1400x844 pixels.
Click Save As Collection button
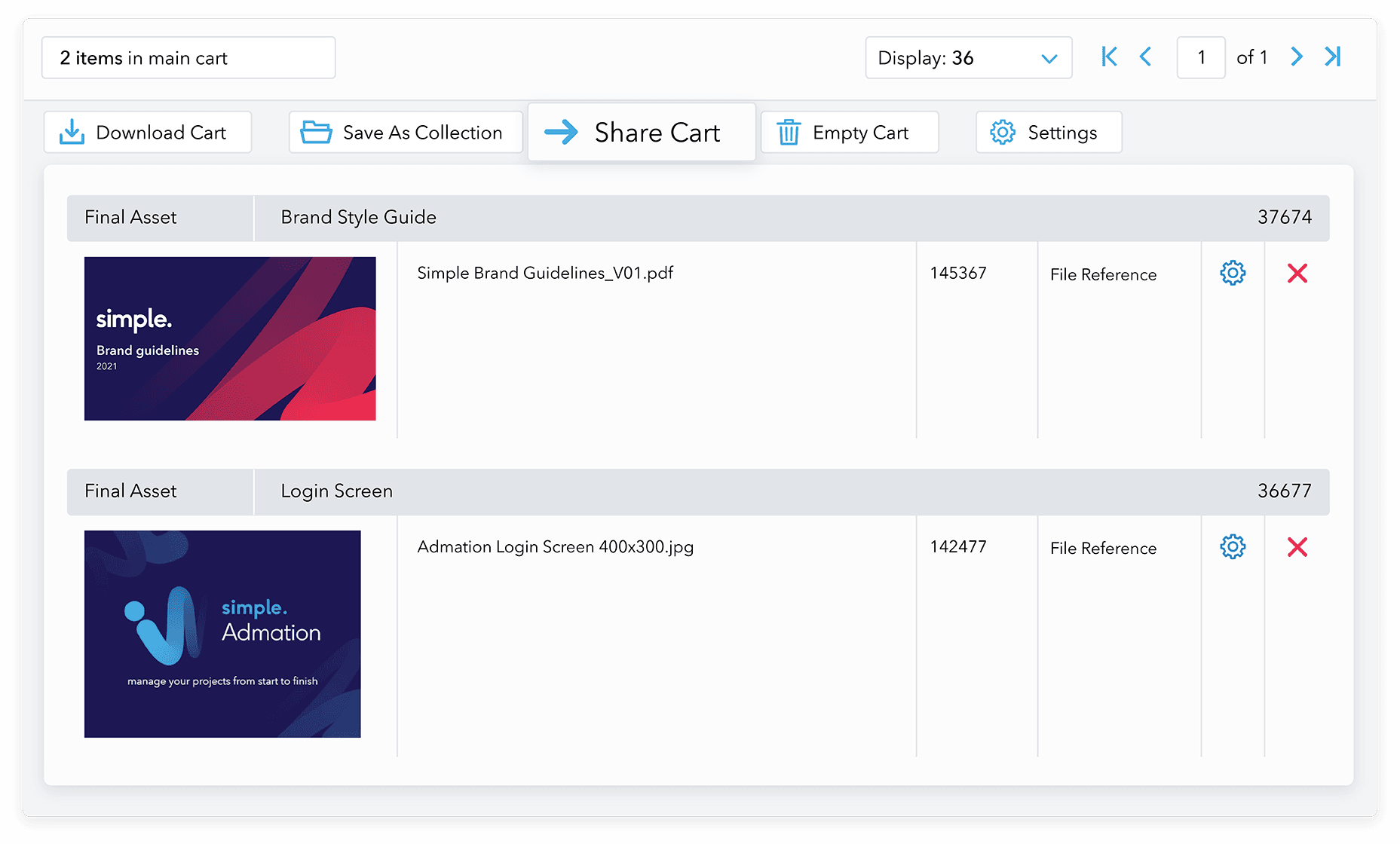[x=405, y=133]
